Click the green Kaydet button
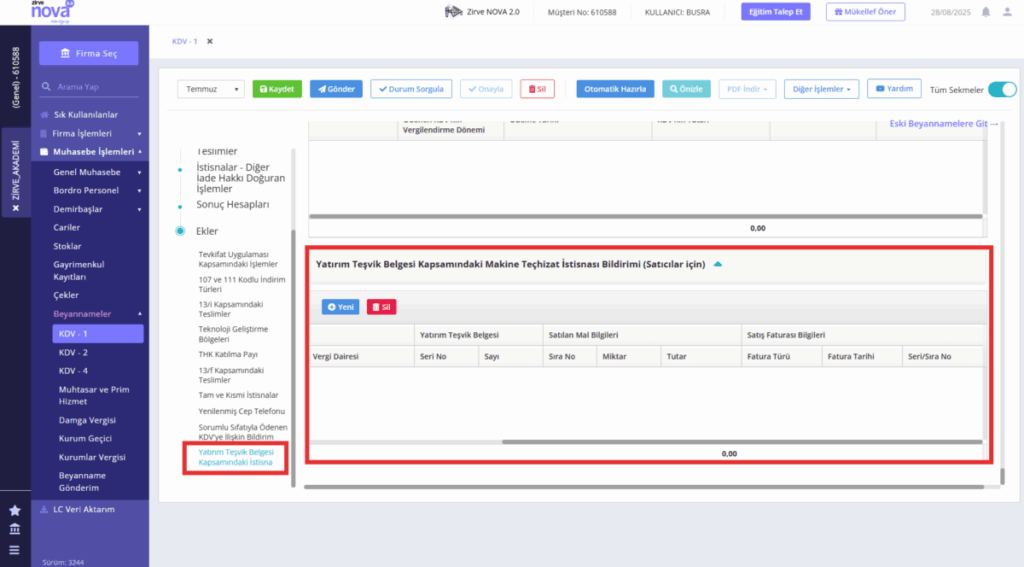Screen dimensions: 1024x567 tap(277, 89)
